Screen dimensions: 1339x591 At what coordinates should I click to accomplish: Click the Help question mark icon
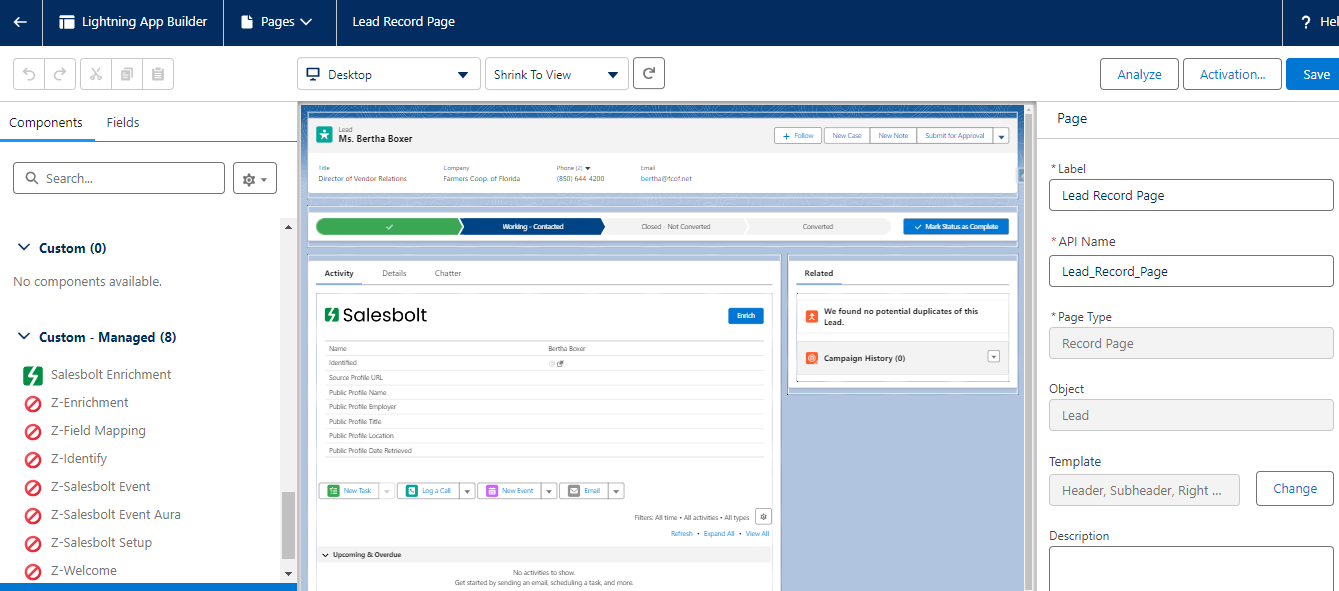[x=1305, y=22]
